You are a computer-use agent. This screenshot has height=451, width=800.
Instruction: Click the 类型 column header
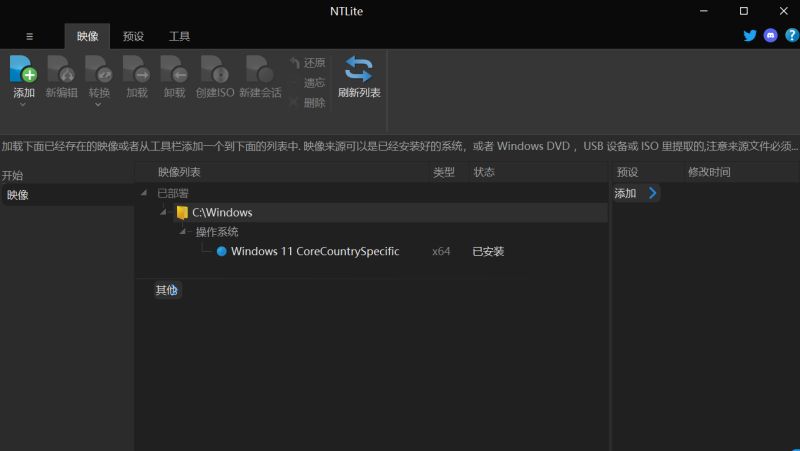444,172
